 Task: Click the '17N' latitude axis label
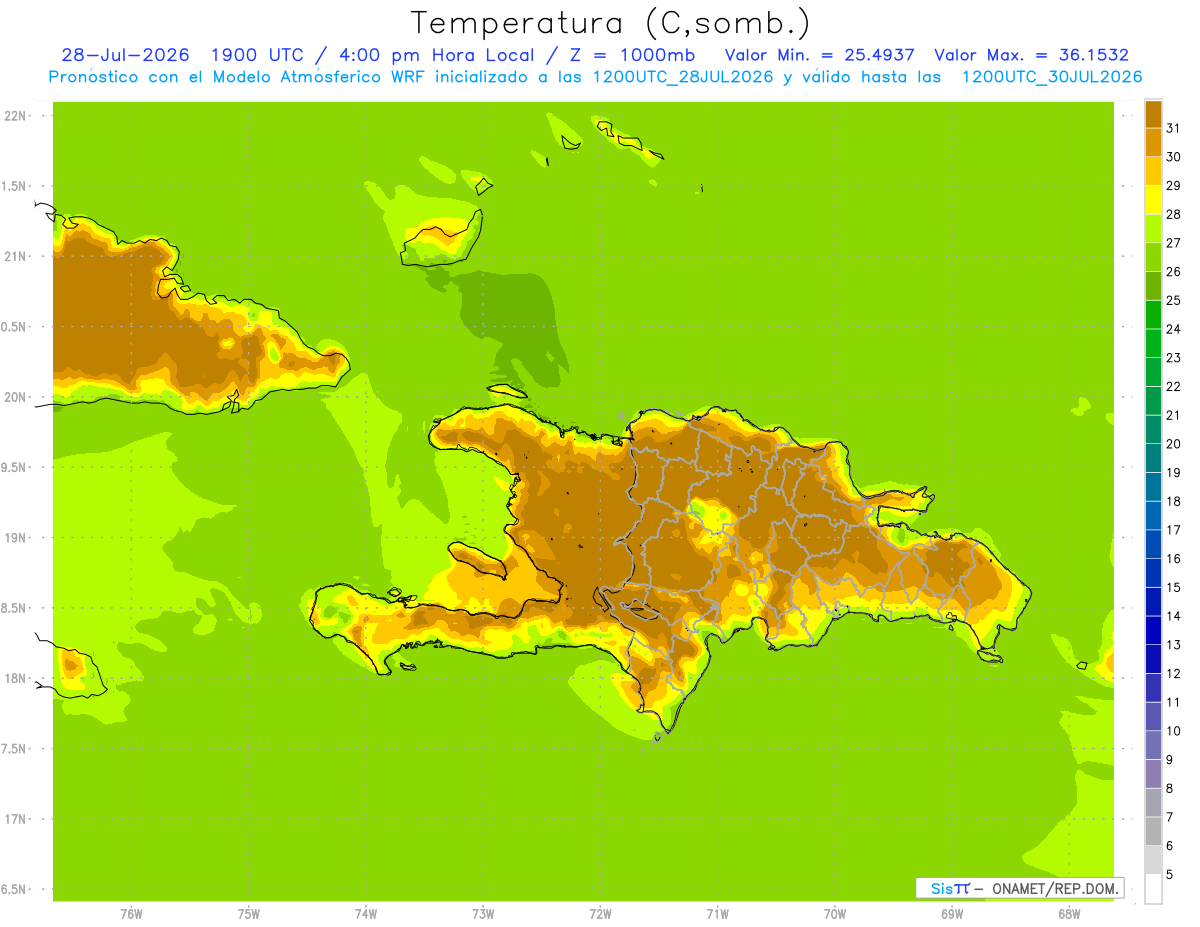[x=15, y=819]
